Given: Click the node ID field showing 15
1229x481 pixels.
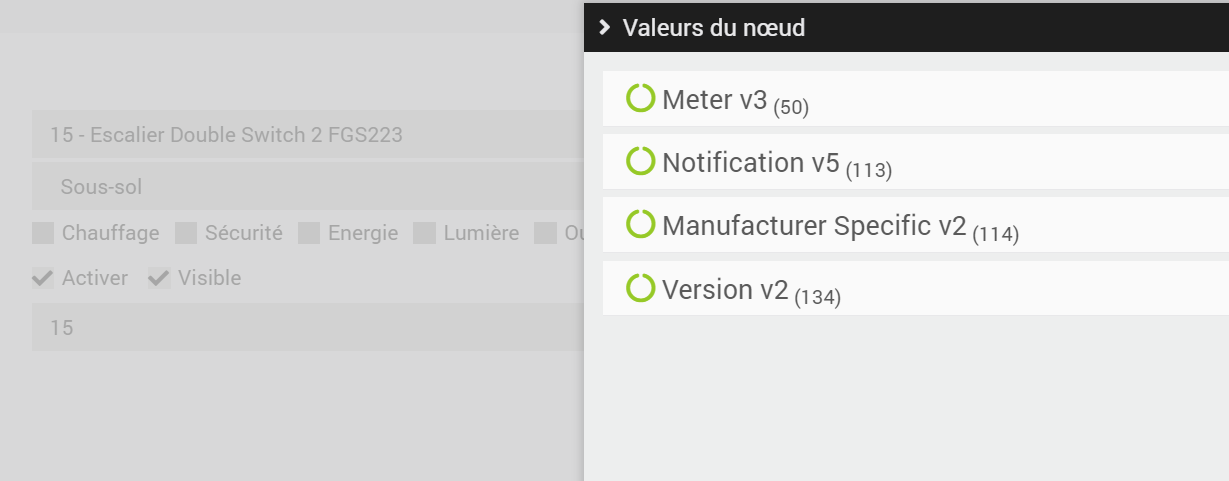Looking at the screenshot, I should 308,327.
